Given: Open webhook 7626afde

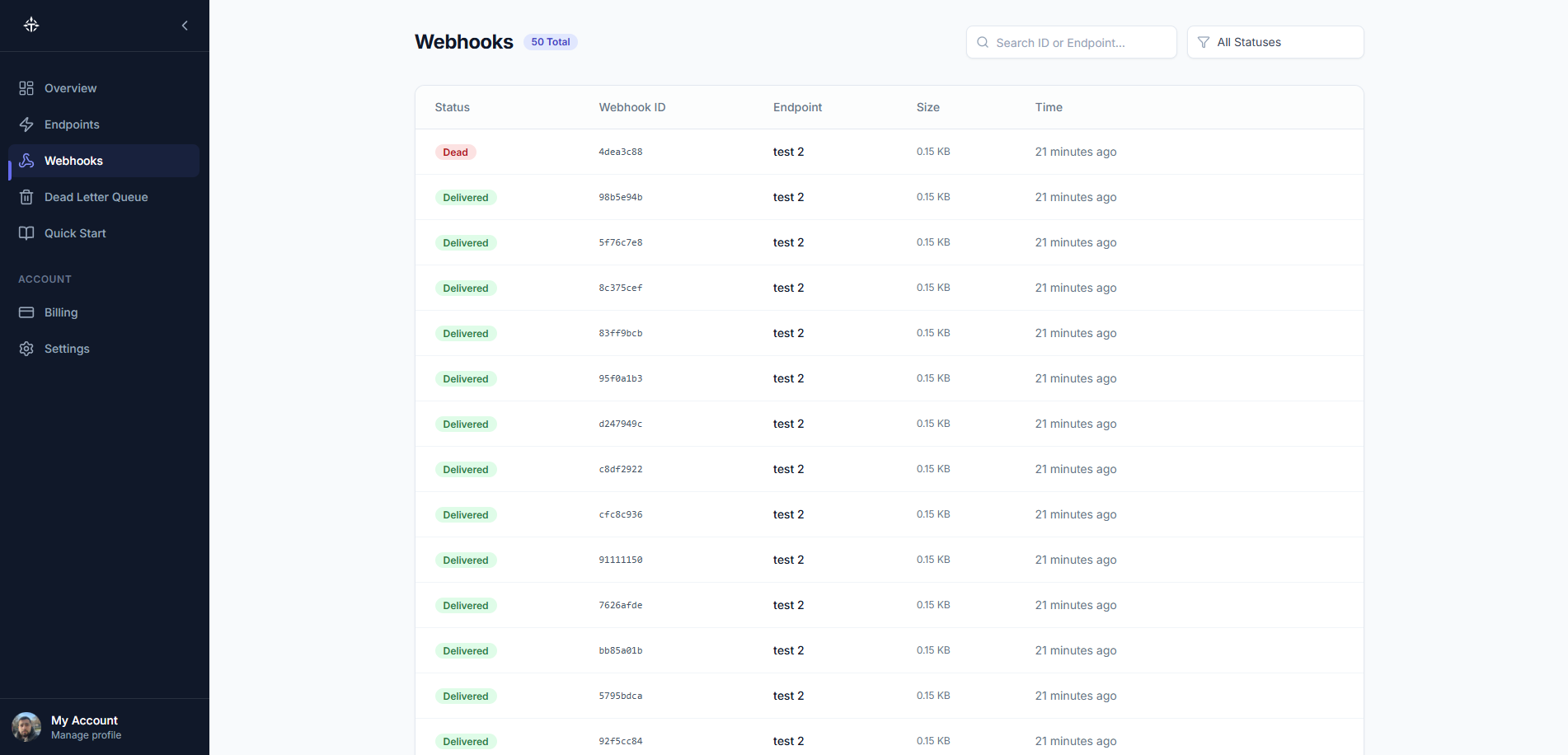Looking at the screenshot, I should (889, 605).
